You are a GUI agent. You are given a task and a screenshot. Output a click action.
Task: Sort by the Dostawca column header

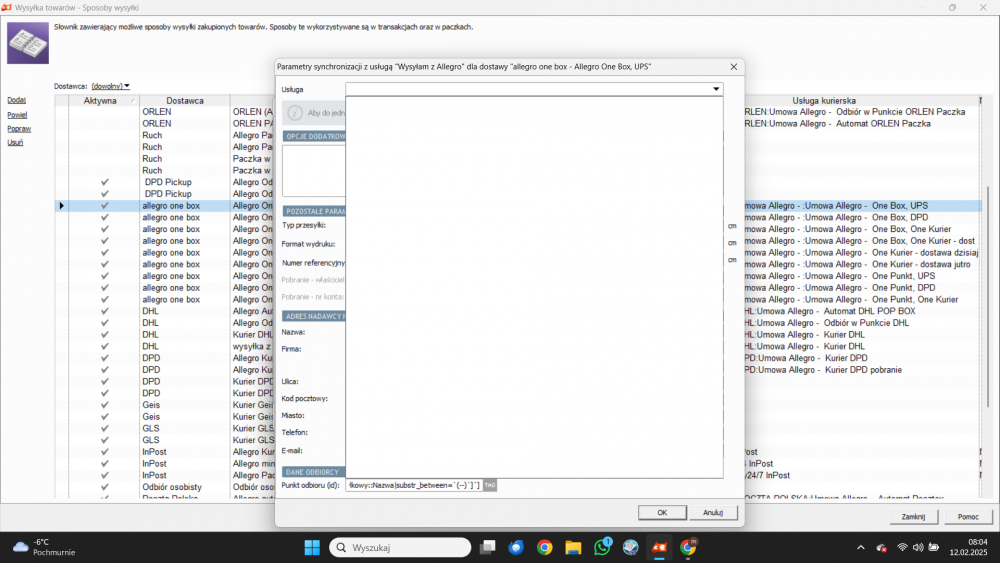pyautogui.click(x=184, y=101)
